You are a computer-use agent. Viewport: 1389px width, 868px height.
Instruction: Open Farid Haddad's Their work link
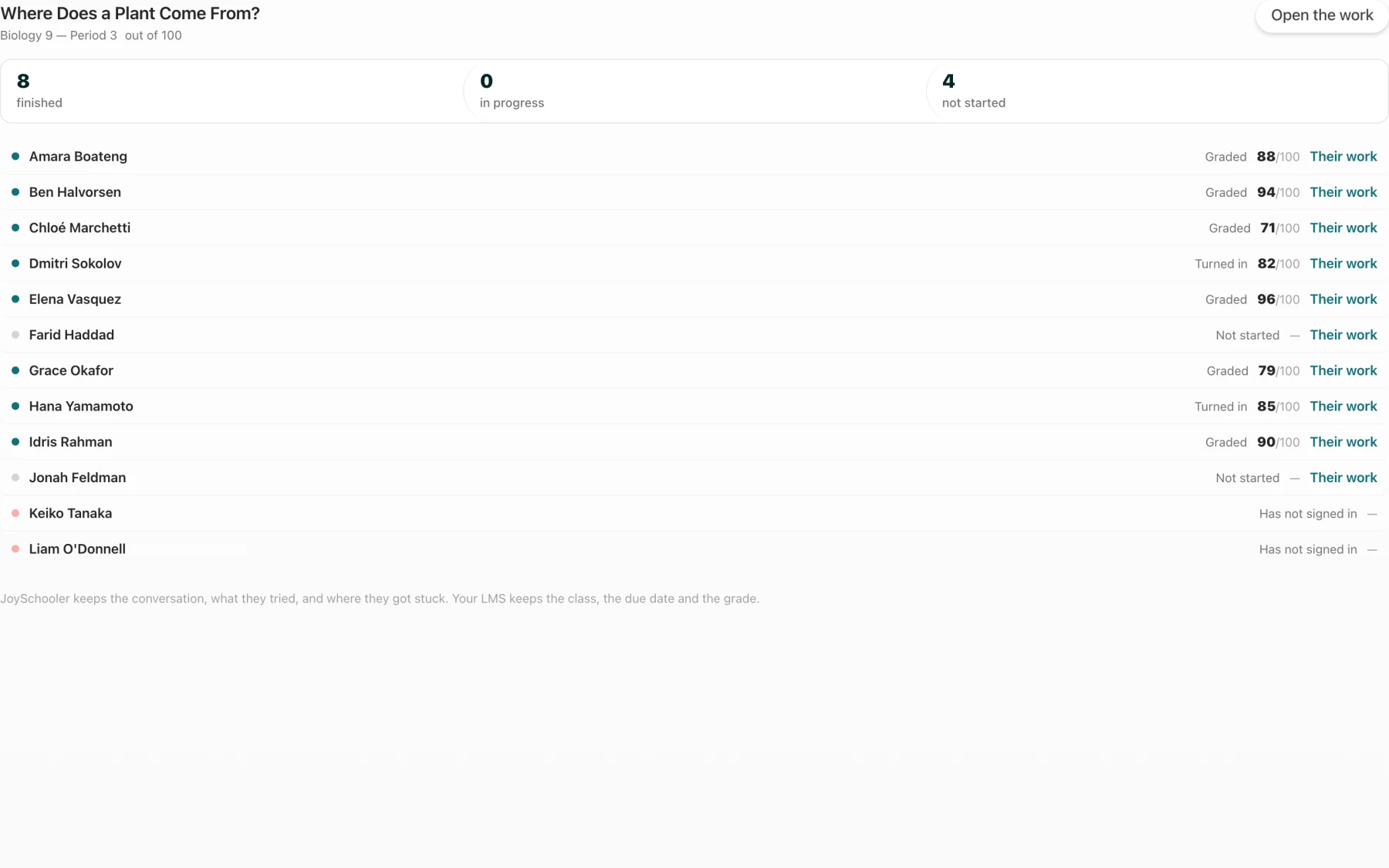[x=1343, y=335]
